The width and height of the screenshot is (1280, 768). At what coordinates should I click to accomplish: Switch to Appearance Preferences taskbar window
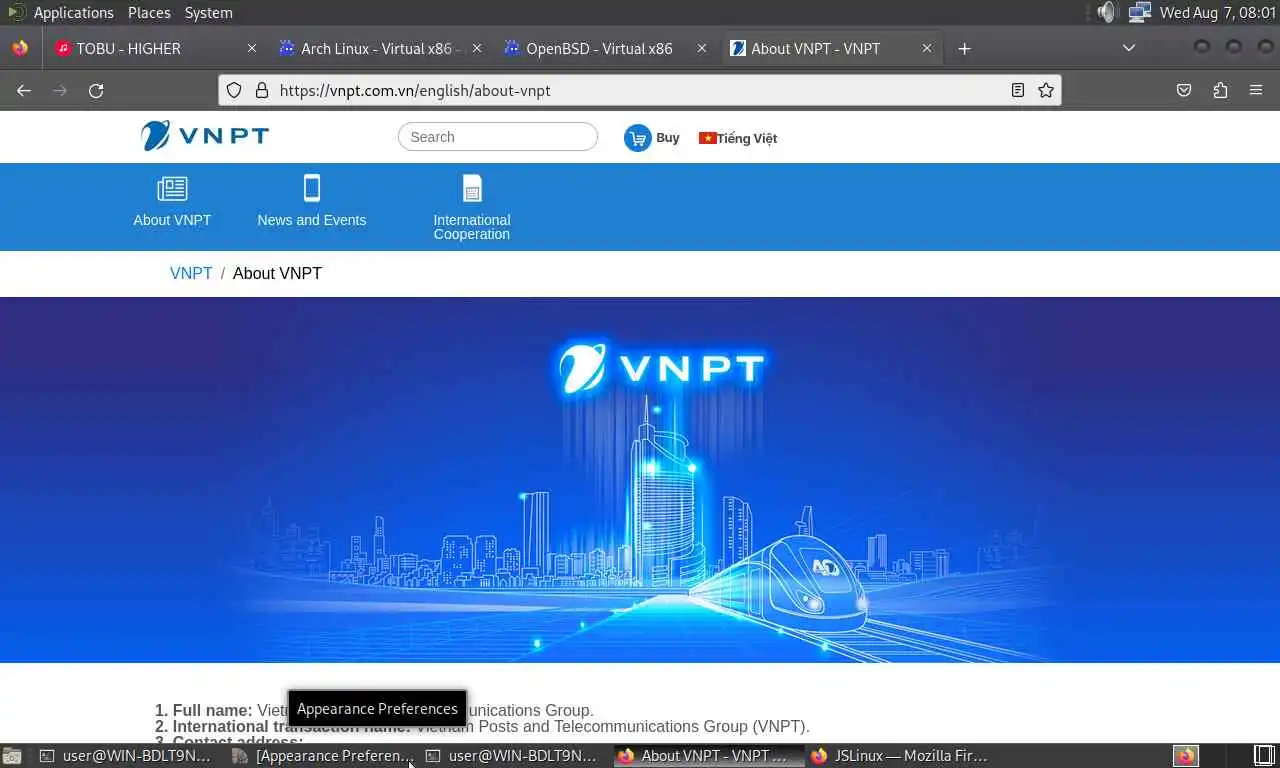coord(322,756)
